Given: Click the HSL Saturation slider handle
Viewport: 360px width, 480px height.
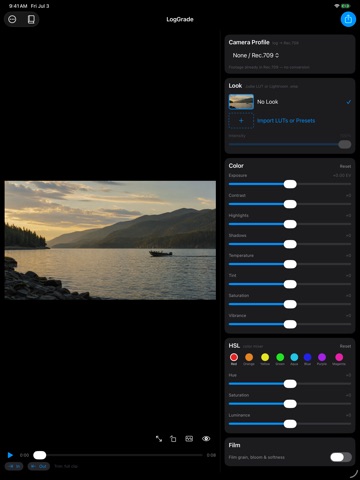Looking at the screenshot, I should point(290,404).
